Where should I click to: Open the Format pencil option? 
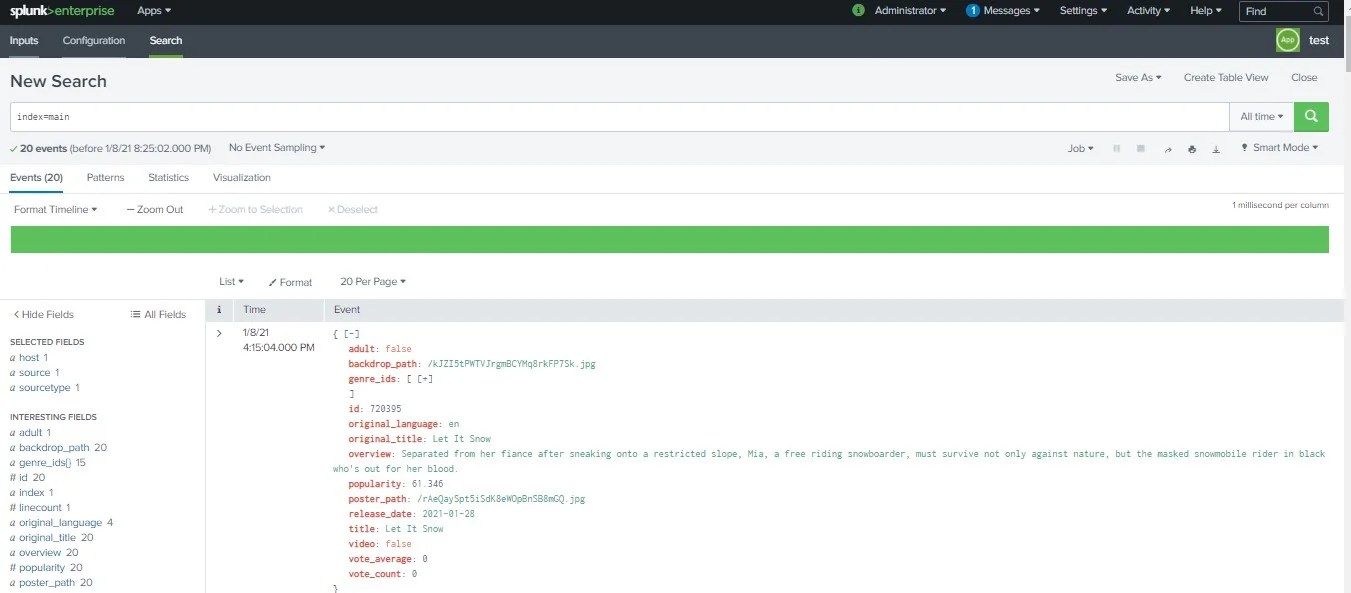[x=290, y=282]
